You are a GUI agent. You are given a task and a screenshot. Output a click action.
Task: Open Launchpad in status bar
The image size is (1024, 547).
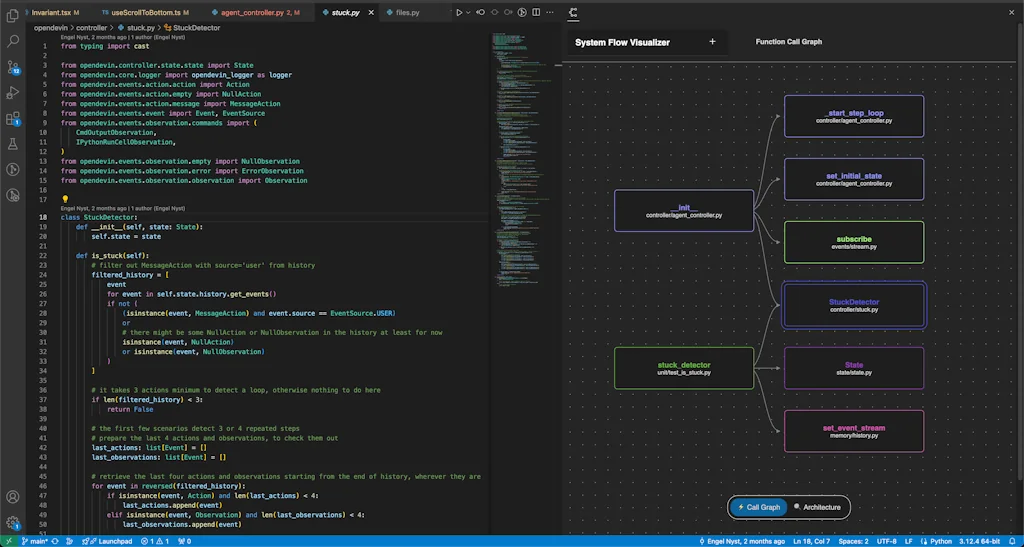click(107, 541)
